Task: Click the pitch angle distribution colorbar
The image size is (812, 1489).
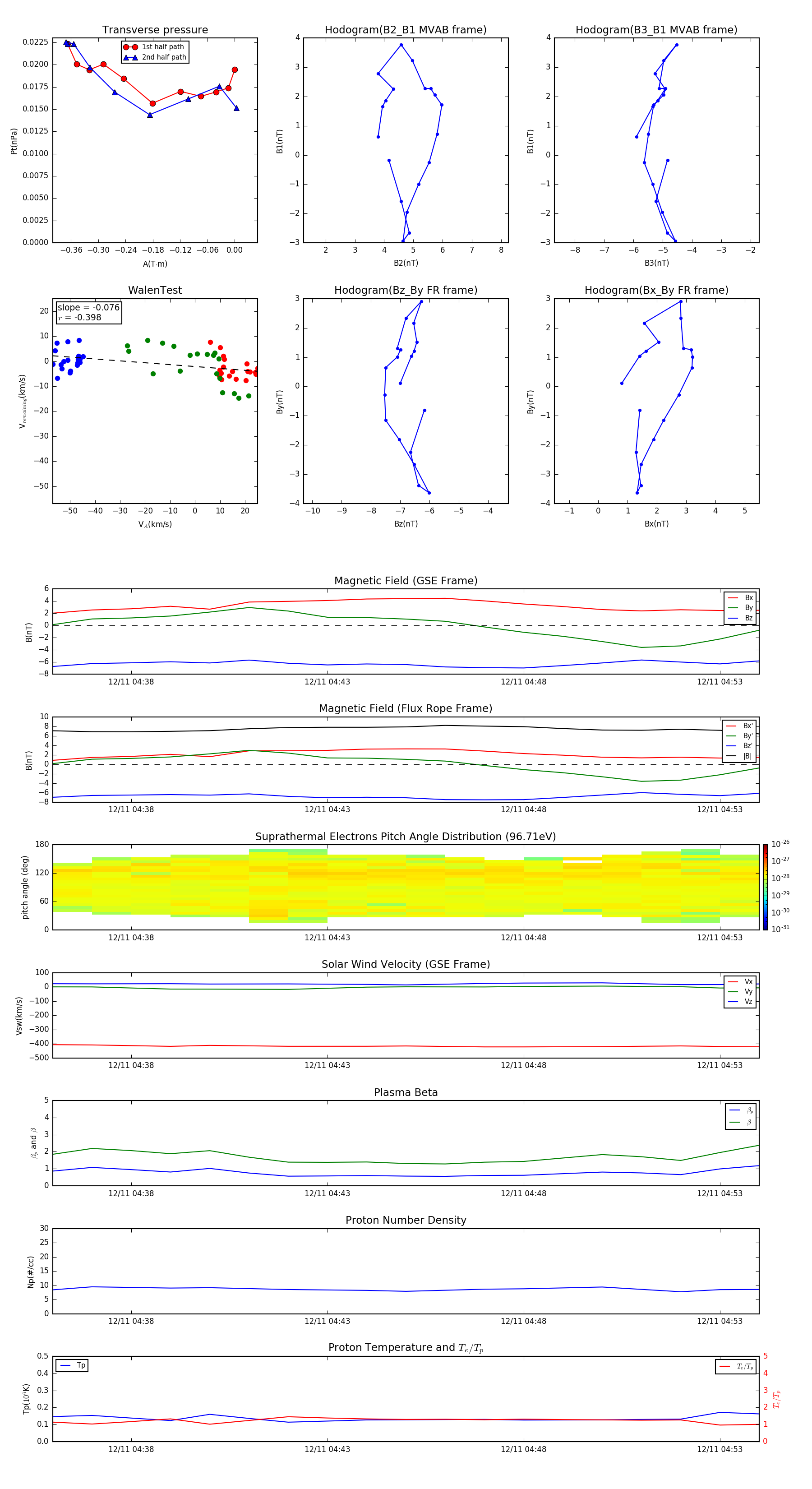Action: tap(765, 887)
